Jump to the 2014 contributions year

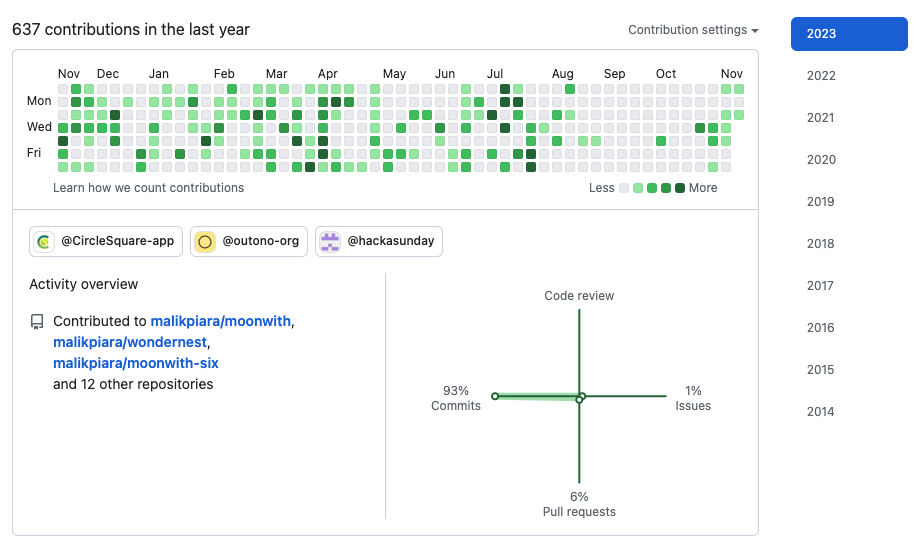pyautogui.click(x=821, y=412)
